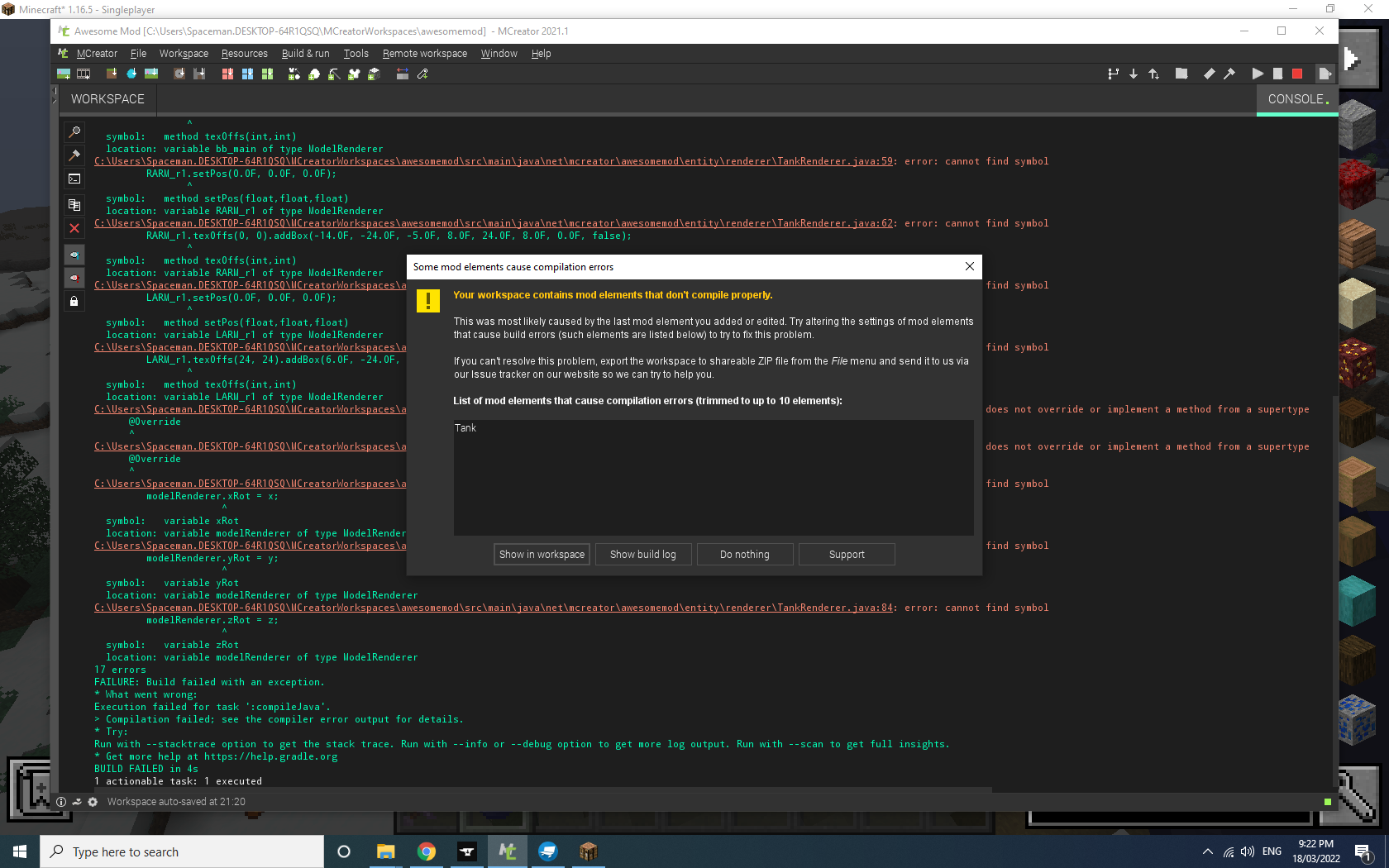The width and height of the screenshot is (1389, 868).
Task: Open the CONSOLE tab dropdown arrow
Action: click(x=1327, y=102)
